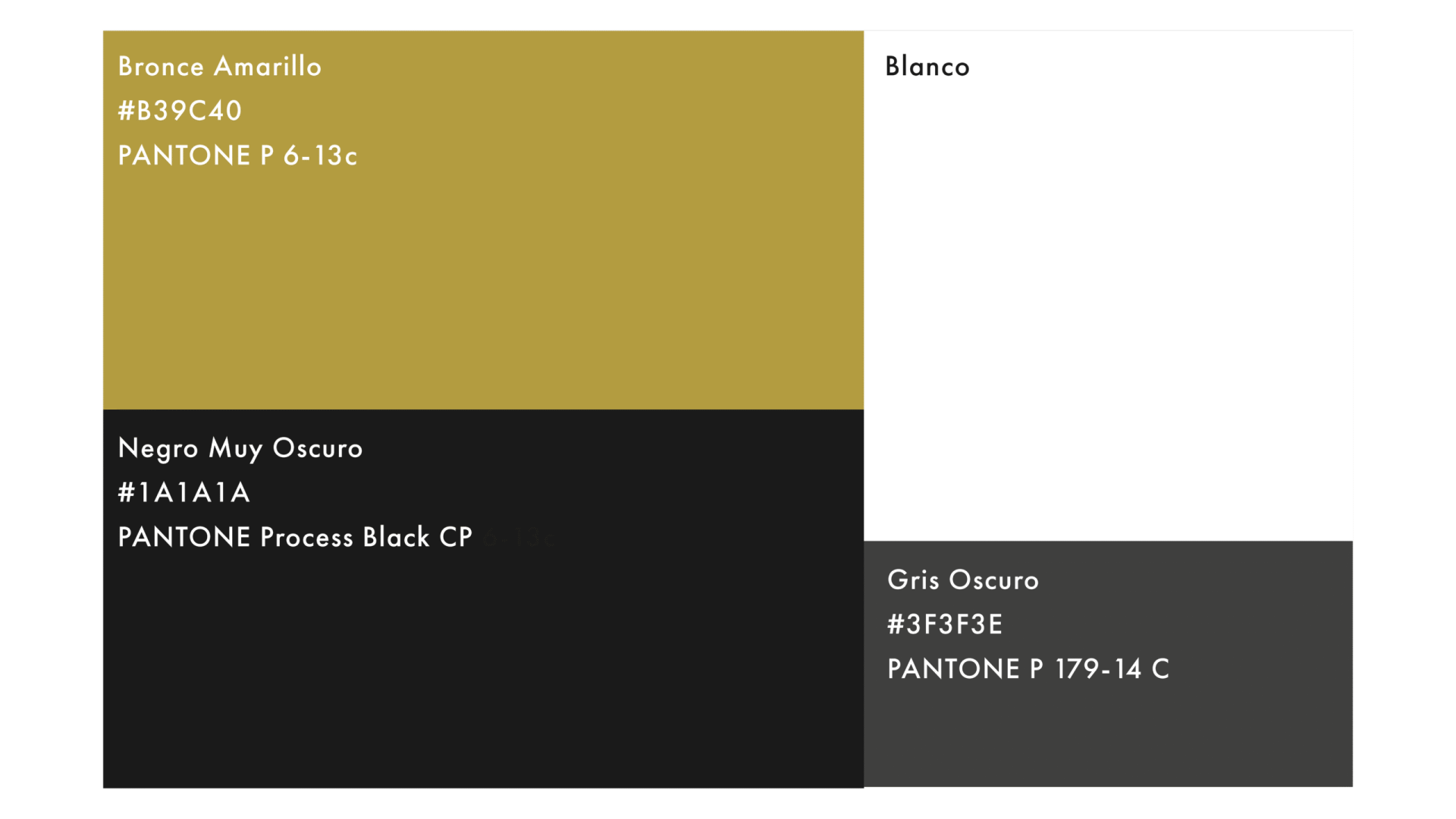1456x819 pixels.
Task: Select the Gris Oscuro gray swatch
Action: [x=1108, y=664]
